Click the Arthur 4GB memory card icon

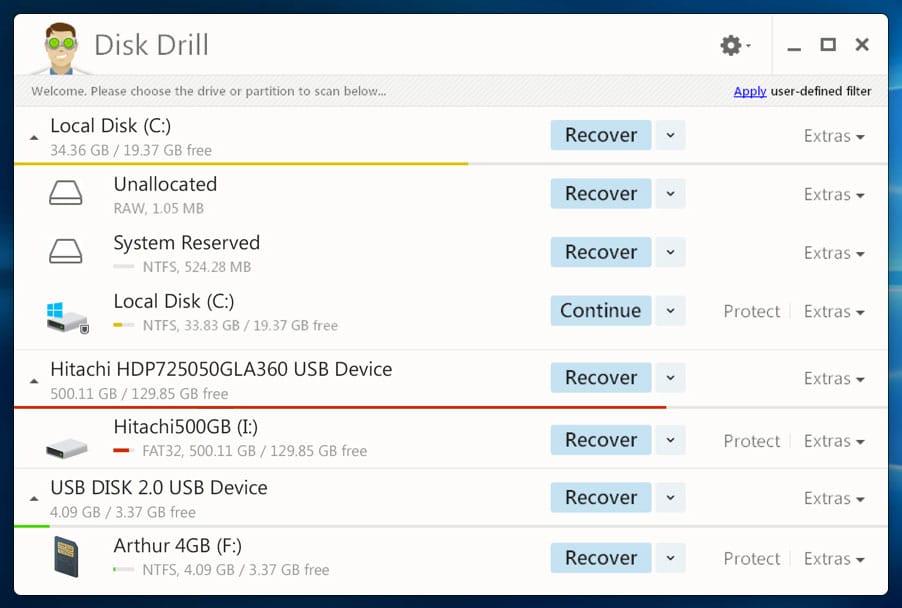(x=66, y=557)
